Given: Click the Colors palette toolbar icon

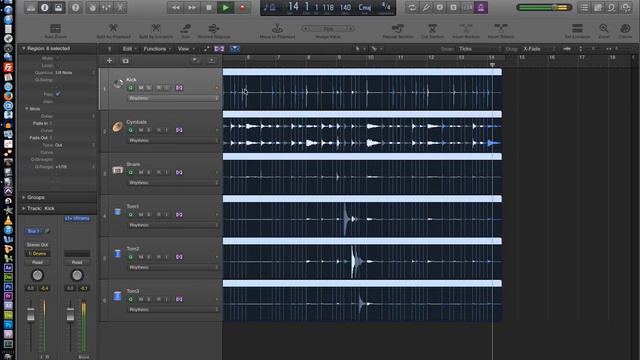Looking at the screenshot, I should (625, 28).
